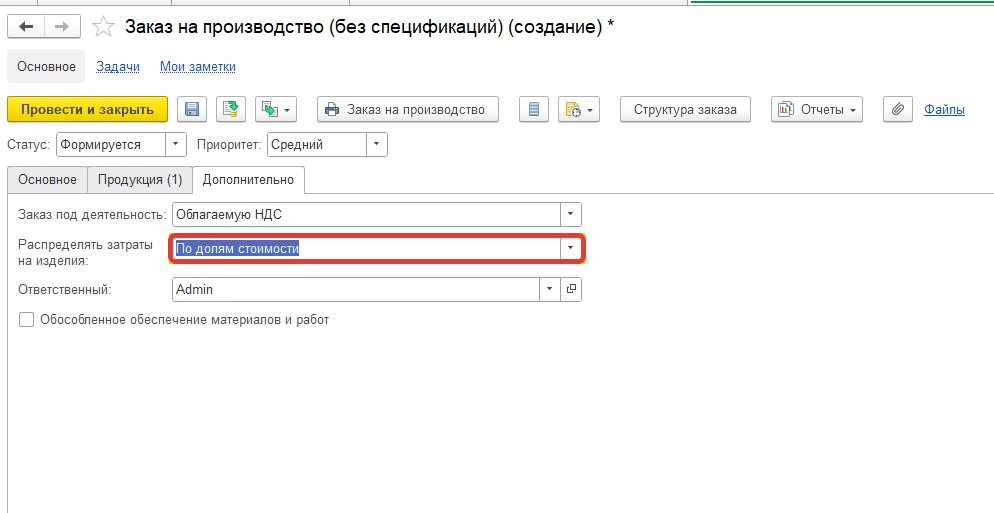This screenshot has width=994, height=513.
Task: Click into the Ответственный Admin field
Action: [356, 289]
